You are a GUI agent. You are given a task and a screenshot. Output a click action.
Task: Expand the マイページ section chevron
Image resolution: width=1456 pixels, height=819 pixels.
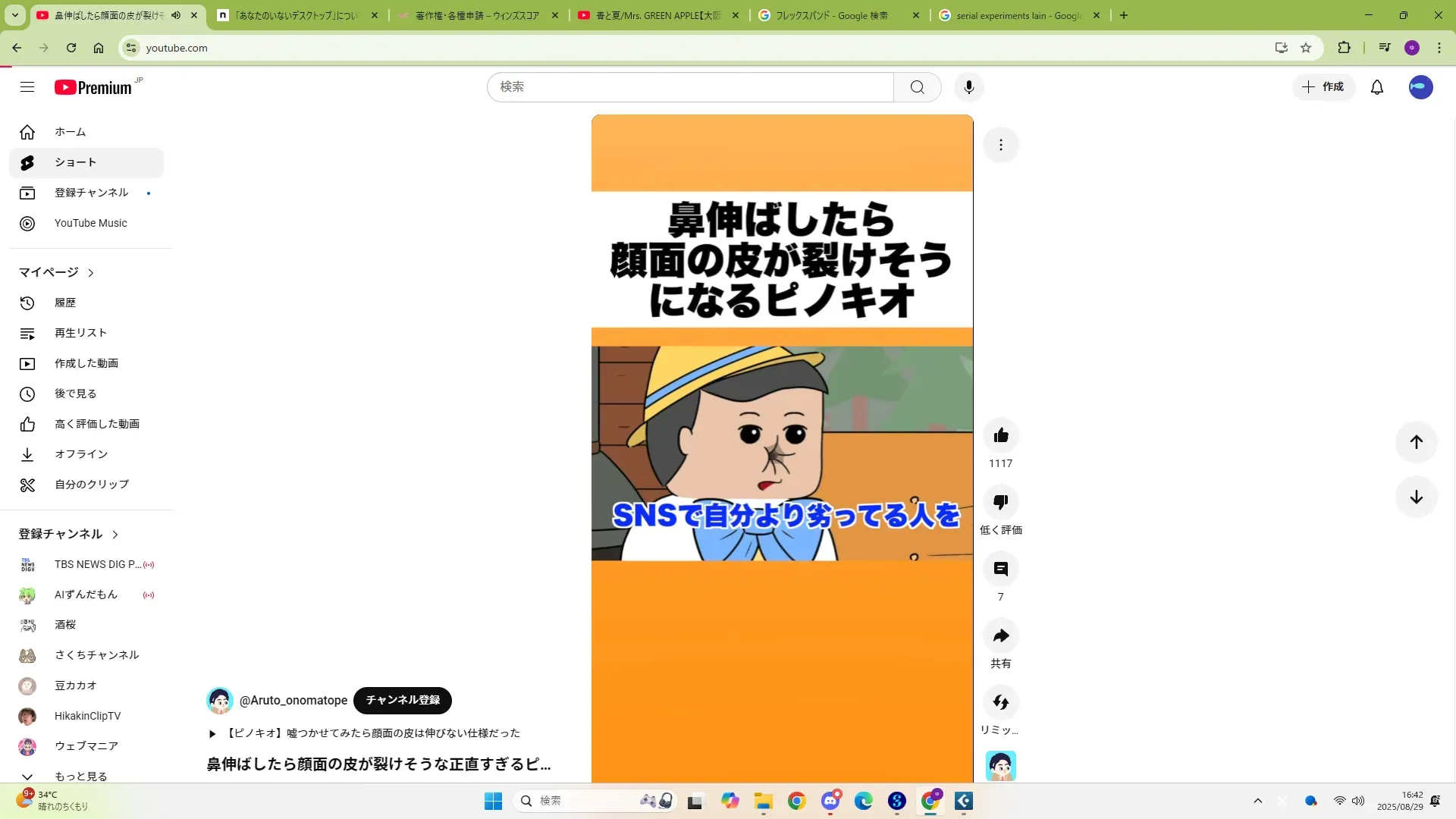pyautogui.click(x=91, y=273)
